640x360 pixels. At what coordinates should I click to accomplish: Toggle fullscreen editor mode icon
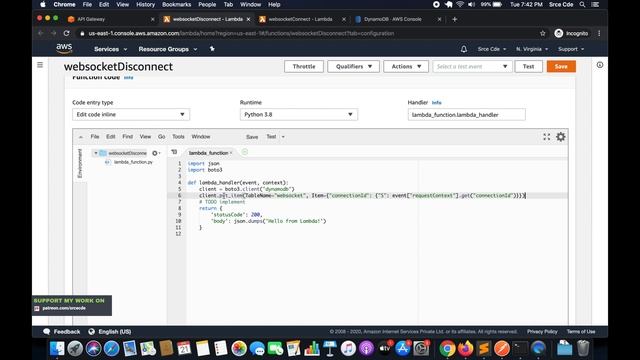tap(547, 137)
